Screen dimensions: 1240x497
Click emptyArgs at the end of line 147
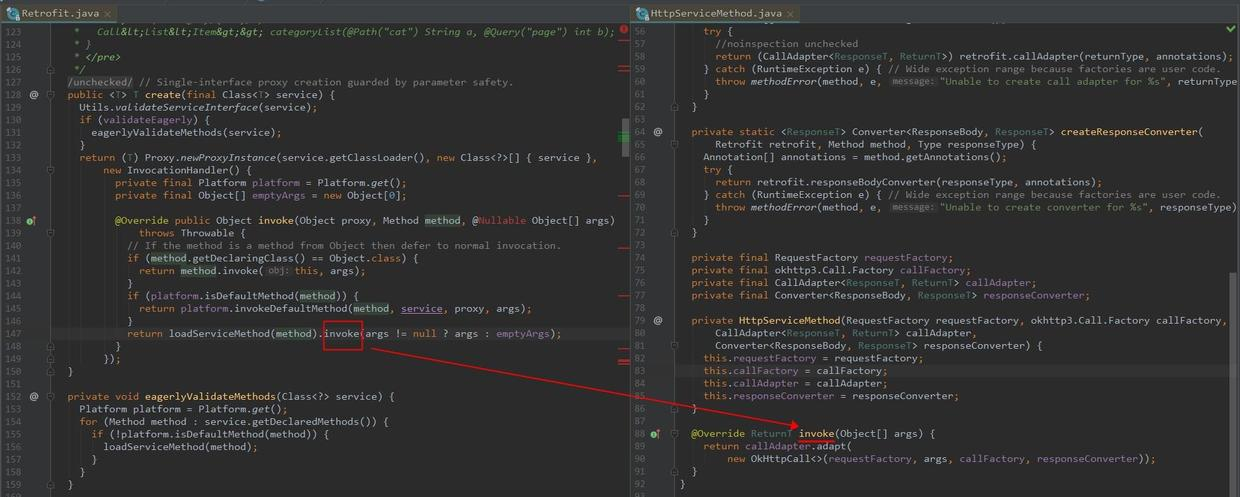point(524,334)
